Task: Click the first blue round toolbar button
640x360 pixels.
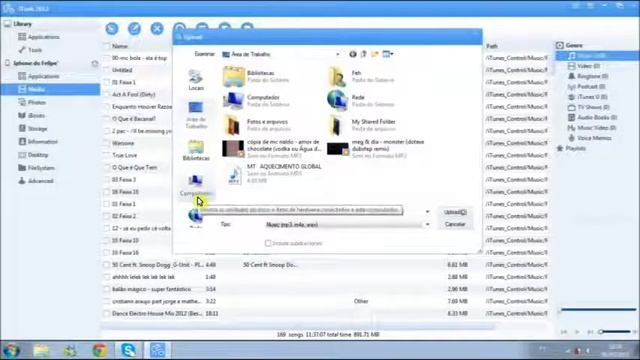Action: 112,29
